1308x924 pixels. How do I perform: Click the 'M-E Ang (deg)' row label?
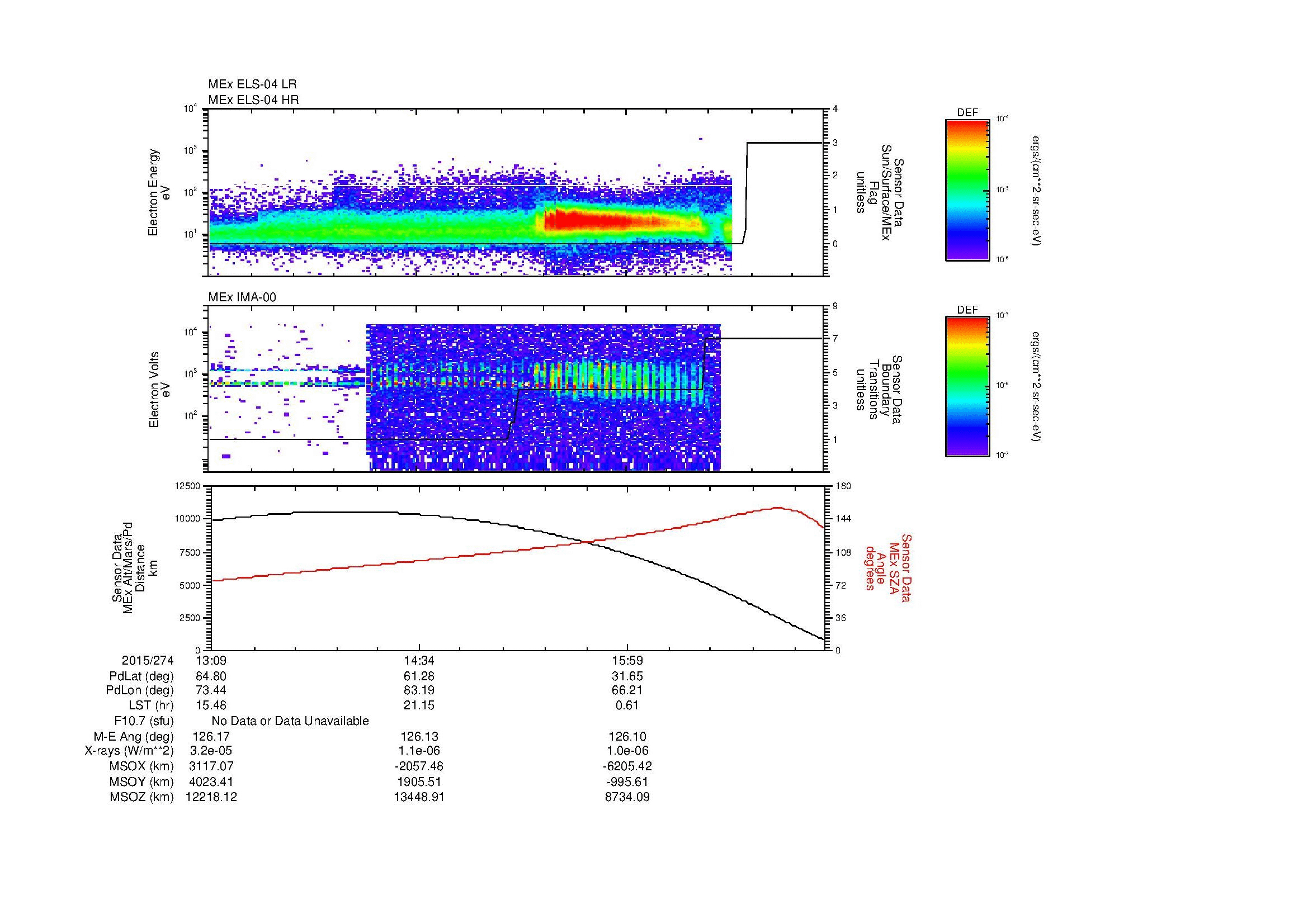click(x=134, y=737)
